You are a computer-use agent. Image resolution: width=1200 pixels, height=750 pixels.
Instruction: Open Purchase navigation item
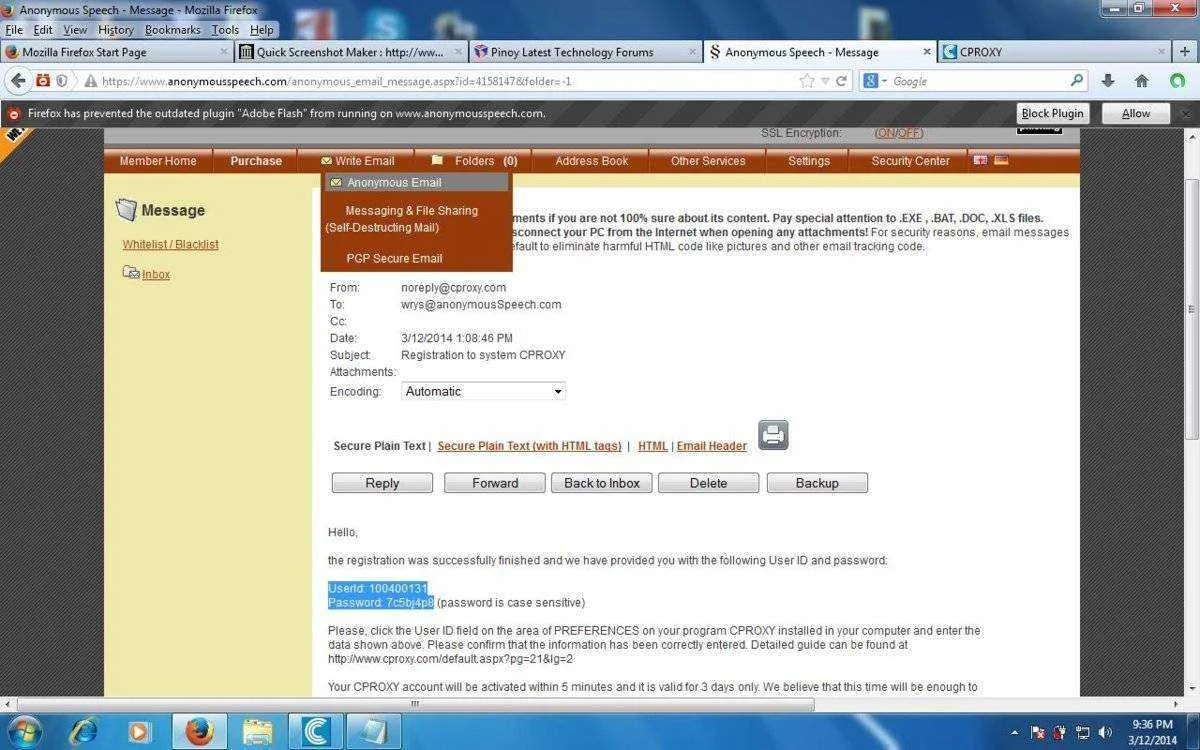click(x=256, y=161)
